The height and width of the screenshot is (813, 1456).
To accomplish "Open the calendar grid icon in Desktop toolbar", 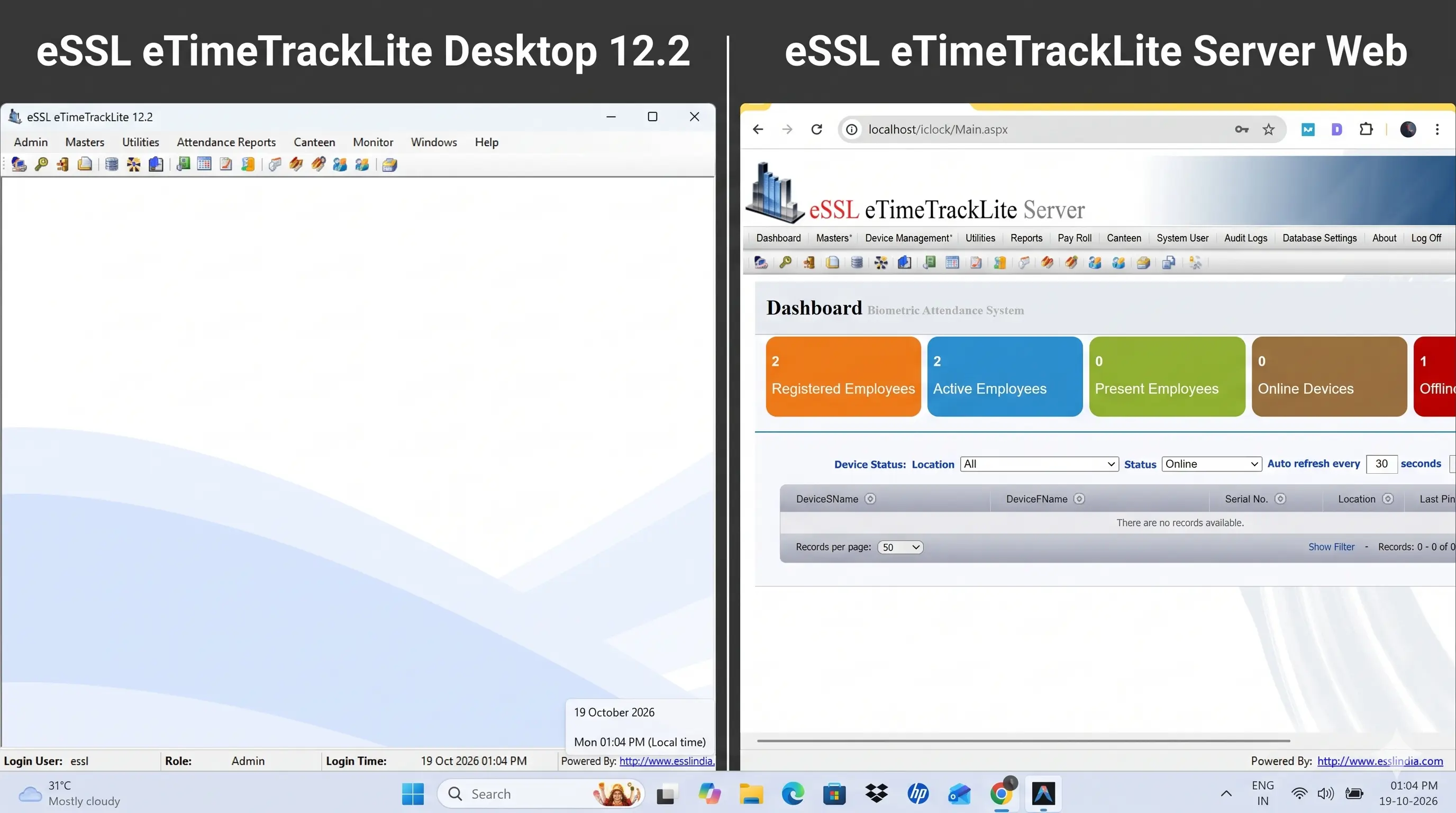I will 204,165.
